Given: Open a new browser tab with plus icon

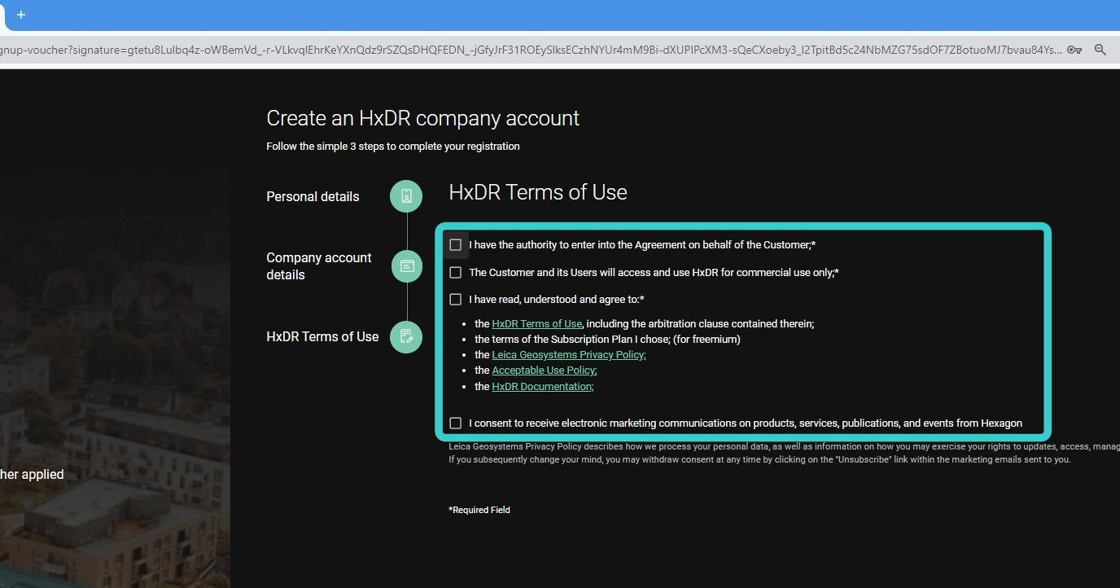Looking at the screenshot, I should tap(21, 15).
